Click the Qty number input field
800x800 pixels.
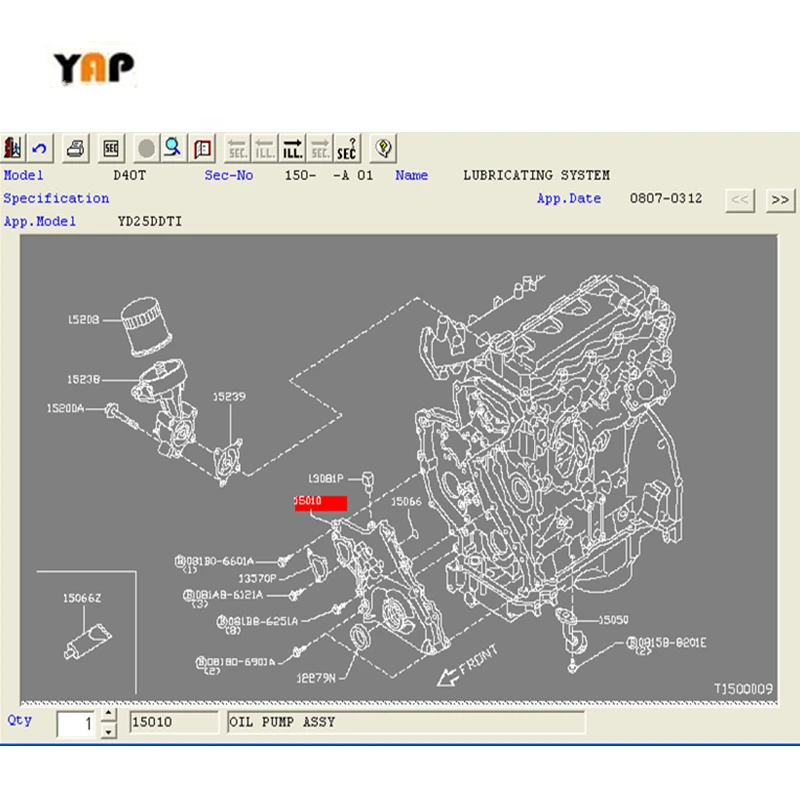(76, 723)
